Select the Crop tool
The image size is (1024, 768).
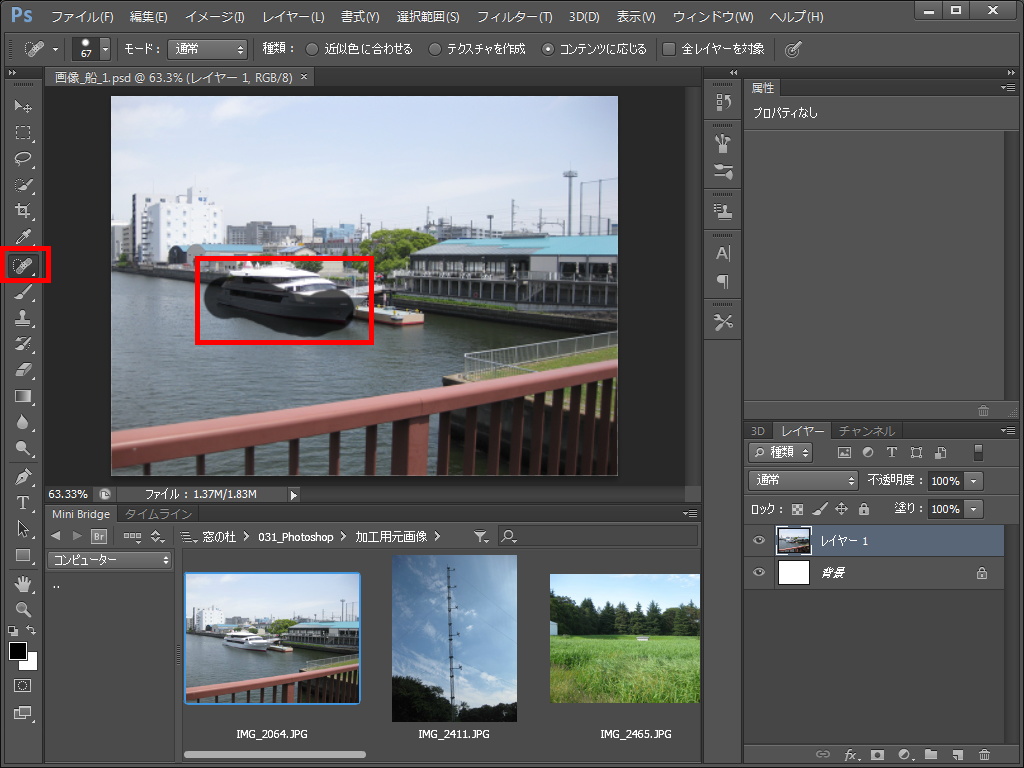(23, 211)
